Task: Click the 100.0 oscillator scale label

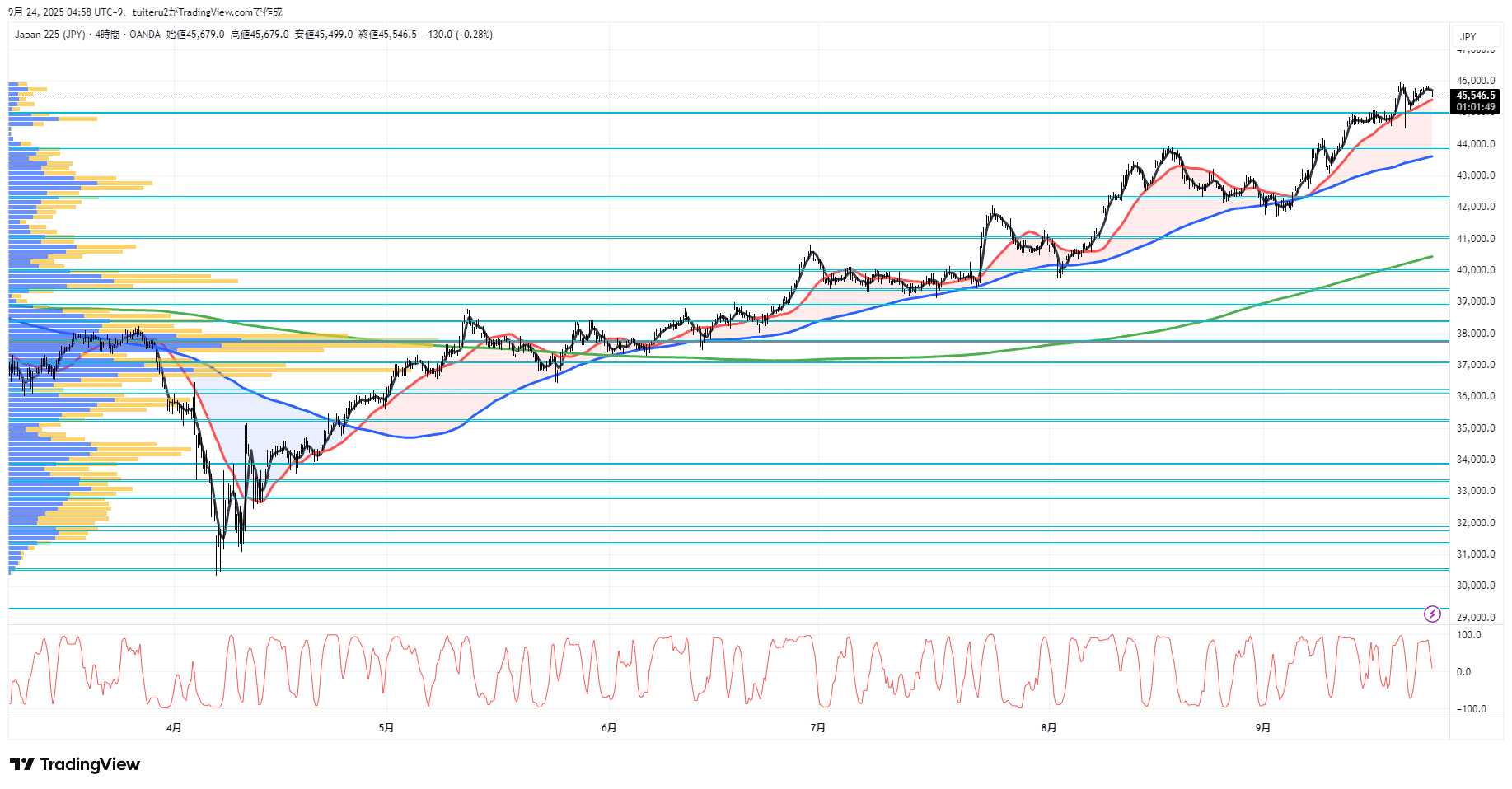Action: point(1468,635)
